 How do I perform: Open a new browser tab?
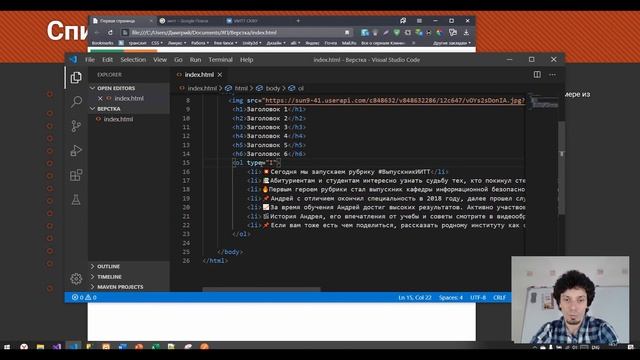pyautogui.click(x=298, y=20)
